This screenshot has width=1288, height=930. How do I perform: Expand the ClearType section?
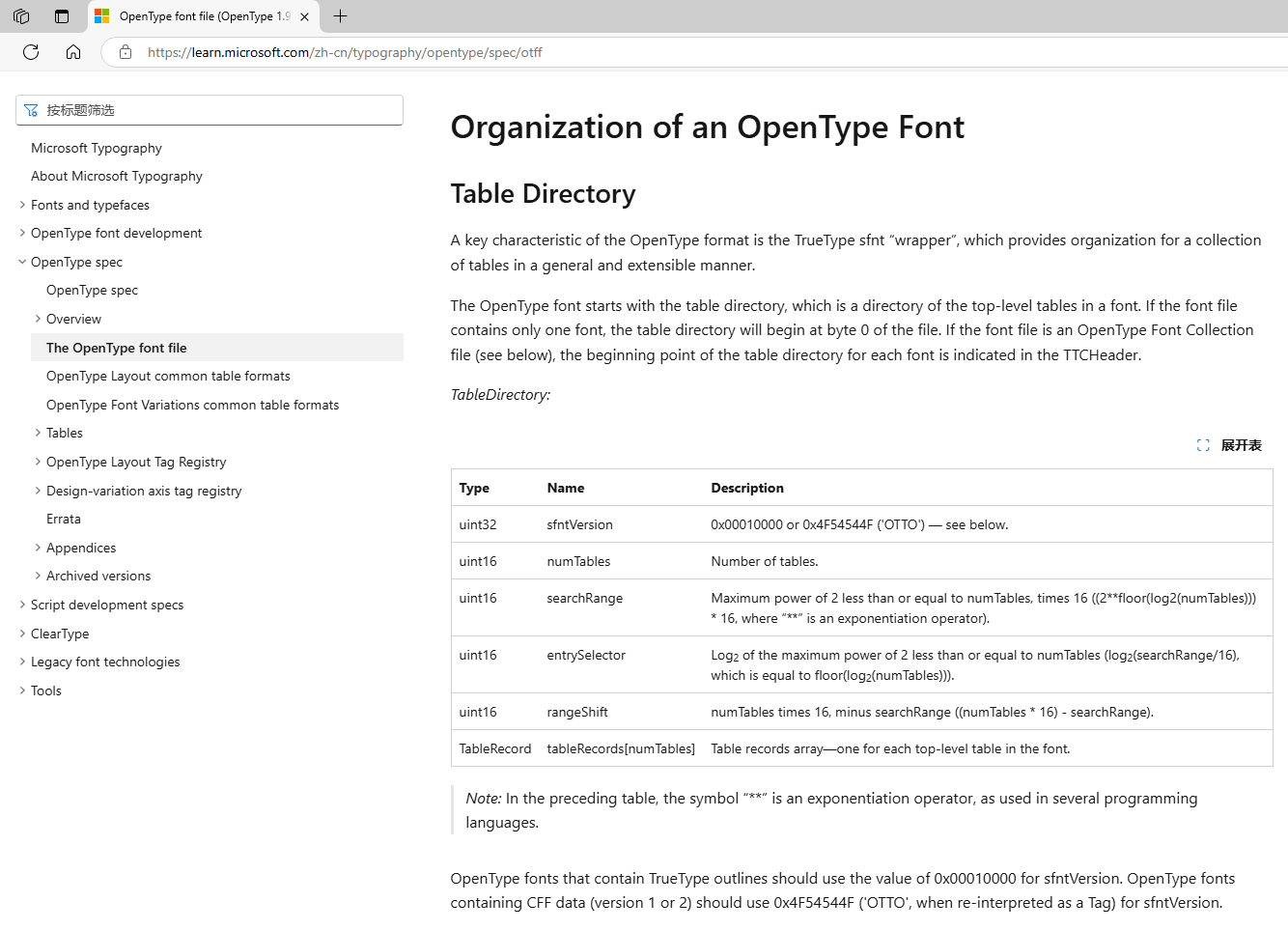(22, 634)
